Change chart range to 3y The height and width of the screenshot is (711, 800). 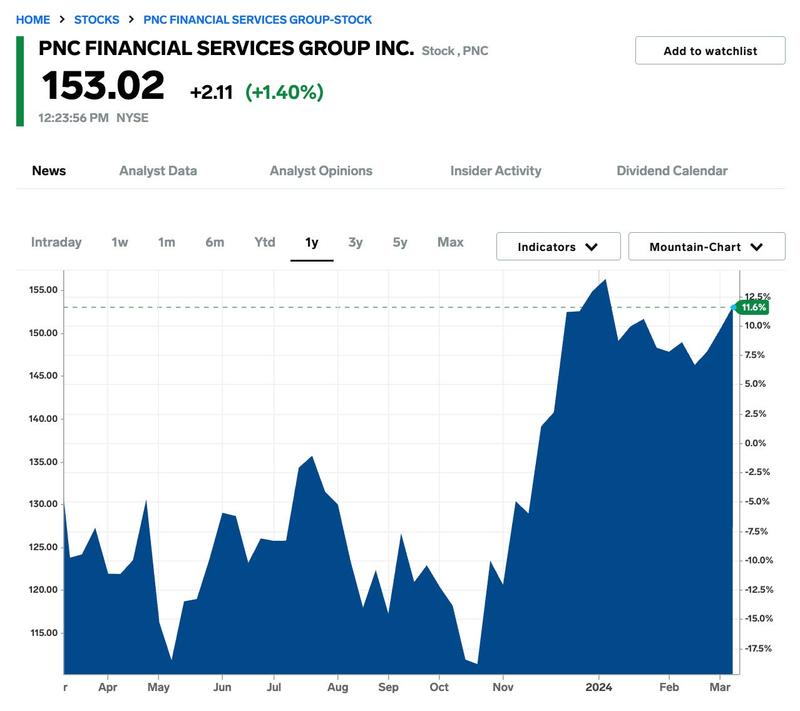[356, 242]
